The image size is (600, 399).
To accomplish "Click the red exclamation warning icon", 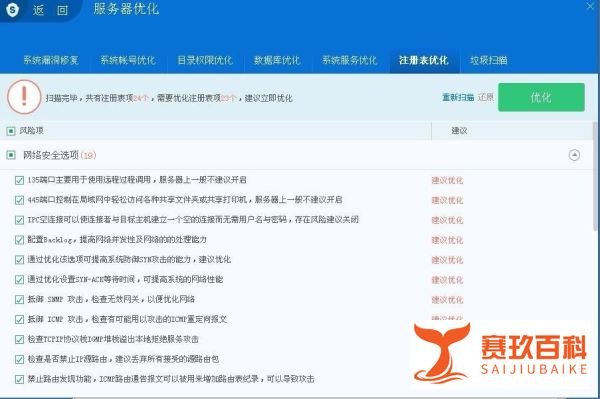I will pyautogui.click(x=24, y=97).
